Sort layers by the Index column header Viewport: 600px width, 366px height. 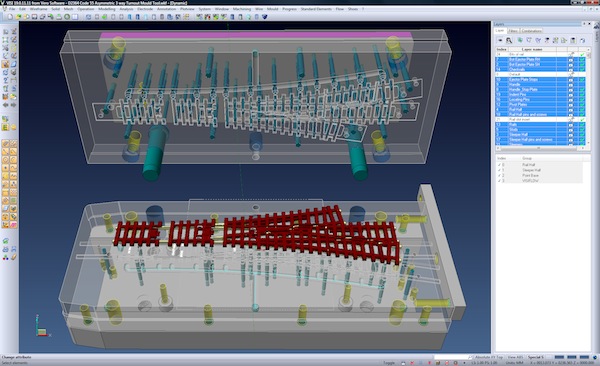click(501, 49)
